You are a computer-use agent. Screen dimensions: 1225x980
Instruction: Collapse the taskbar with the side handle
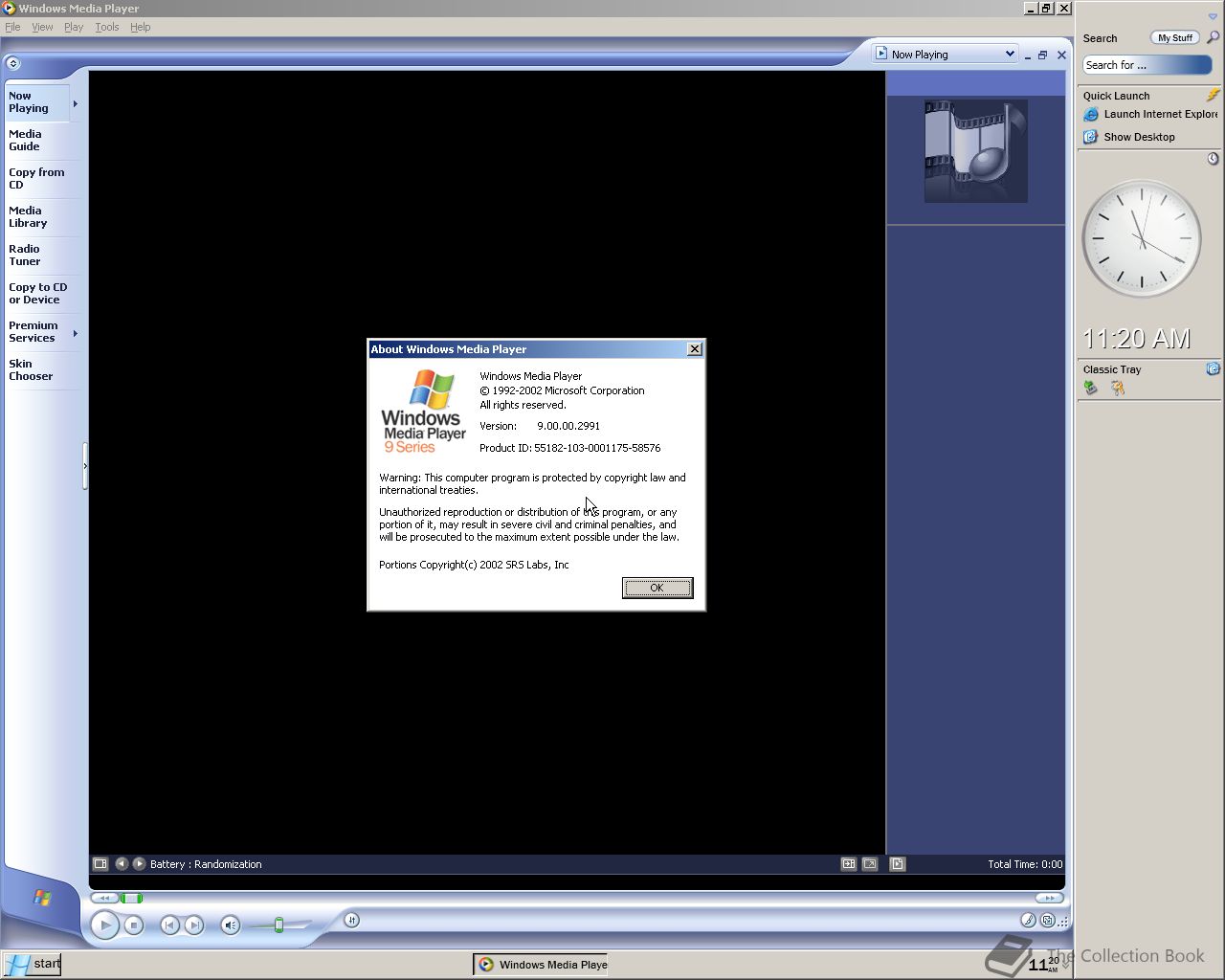click(x=85, y=466)
